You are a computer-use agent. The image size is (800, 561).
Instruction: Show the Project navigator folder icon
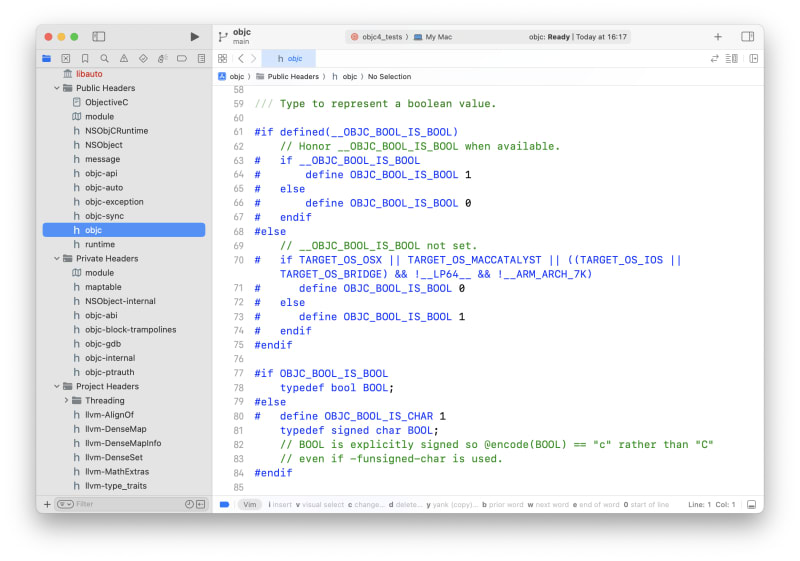point(46,59)
